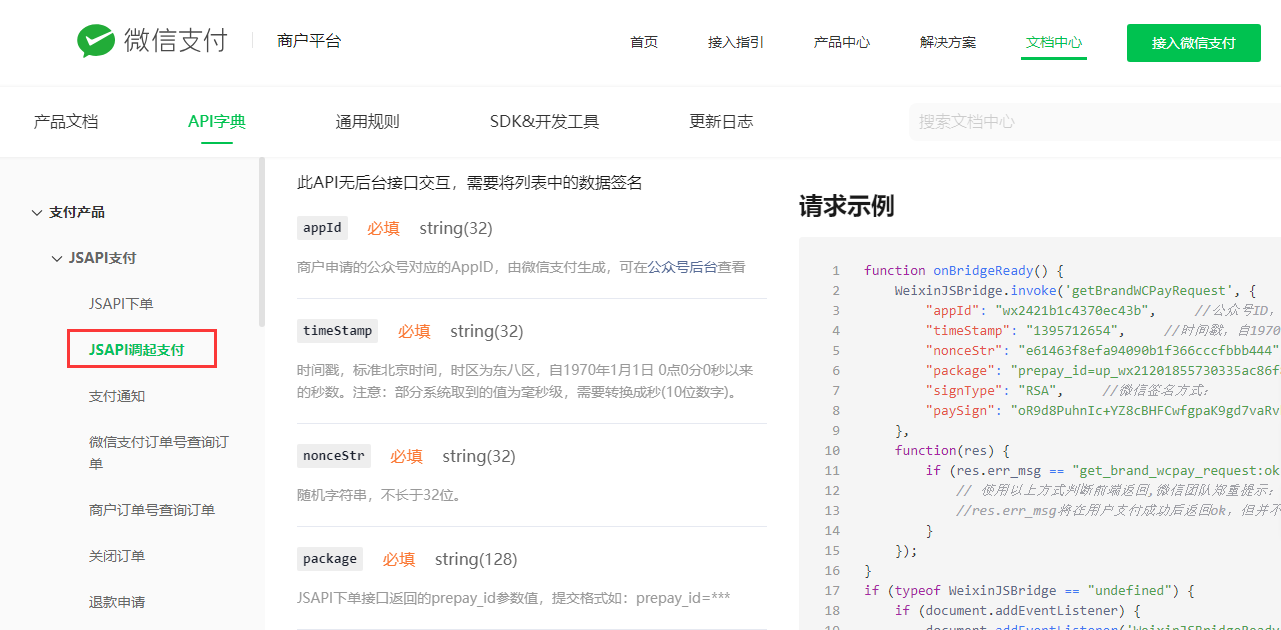Click 必填 label beside appId

(383, 228)
